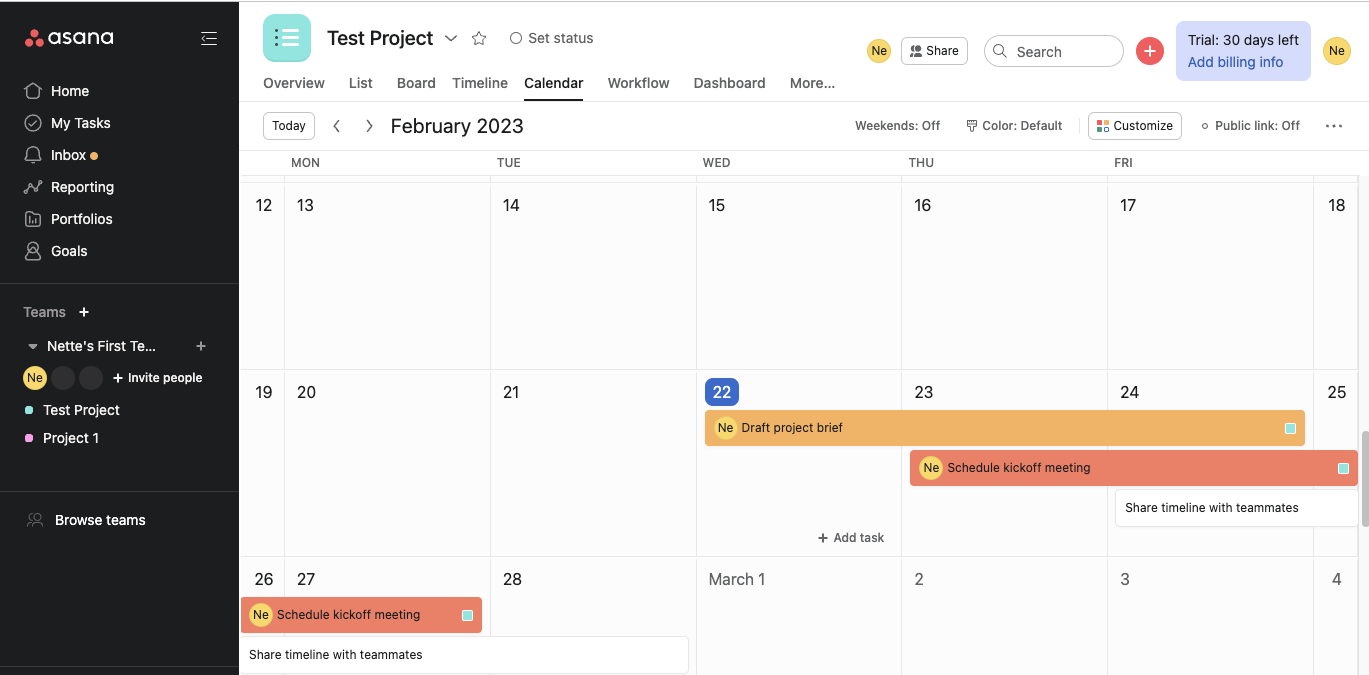Switch to the Board tab
This screenshot has height=675, width=1369.
coord(416,83)
